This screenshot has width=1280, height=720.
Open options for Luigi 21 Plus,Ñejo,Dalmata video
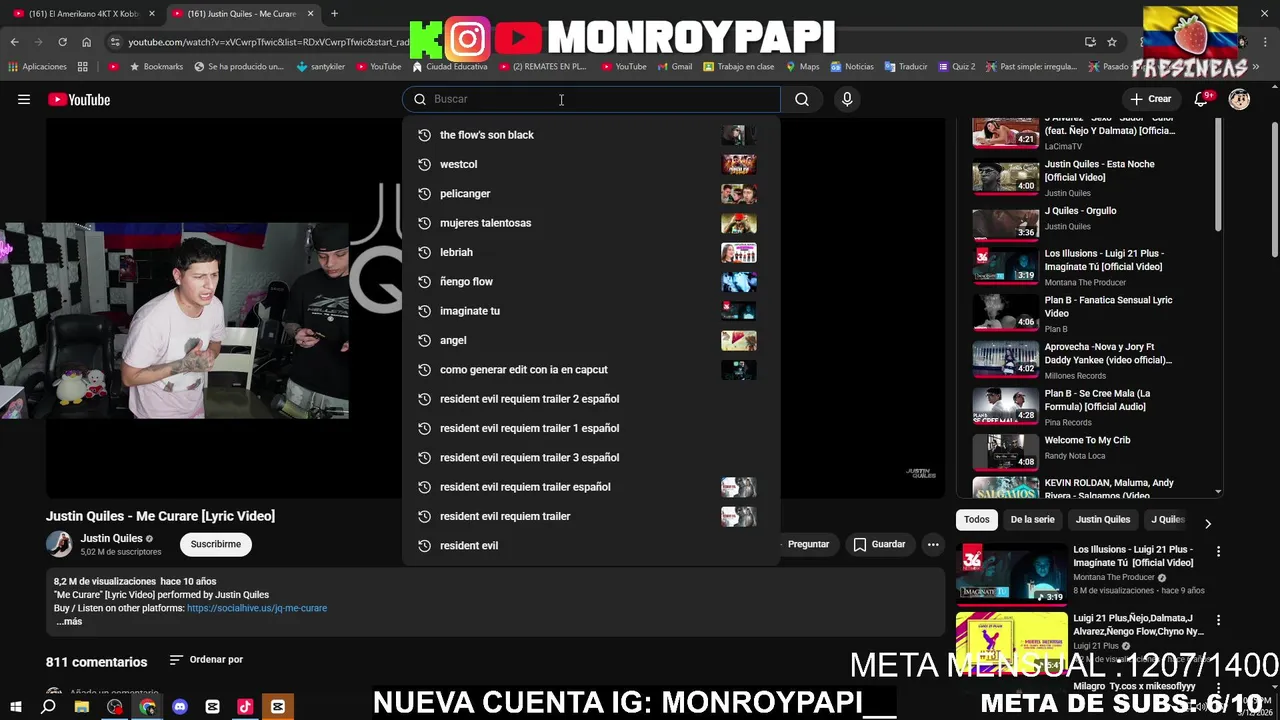(x=1218, y=620)
